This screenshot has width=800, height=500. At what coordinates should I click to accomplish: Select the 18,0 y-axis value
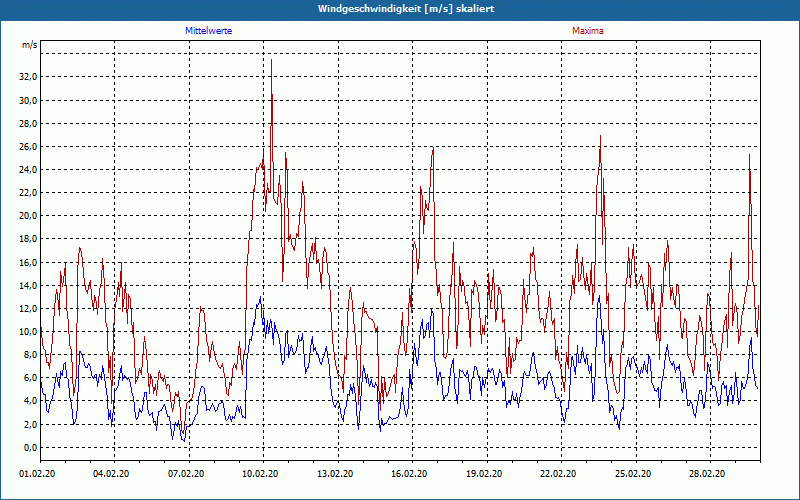[29, 239]
